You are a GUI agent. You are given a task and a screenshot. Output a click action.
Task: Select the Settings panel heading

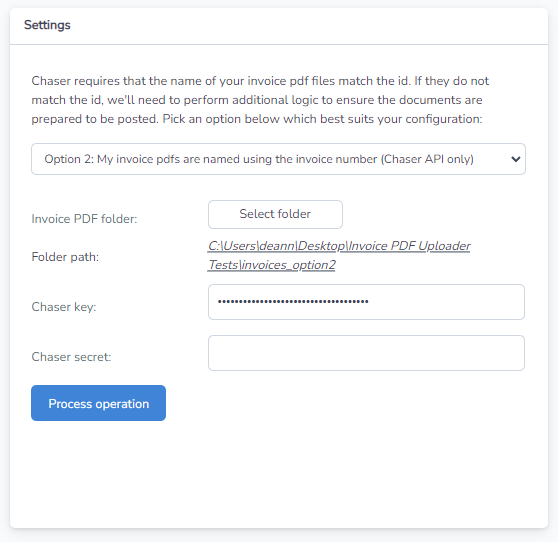click(47, 25)
